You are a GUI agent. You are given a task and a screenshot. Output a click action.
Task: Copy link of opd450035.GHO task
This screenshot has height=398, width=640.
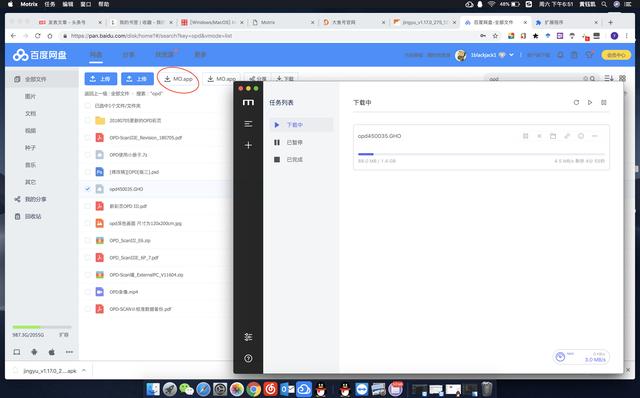[567, 136]
